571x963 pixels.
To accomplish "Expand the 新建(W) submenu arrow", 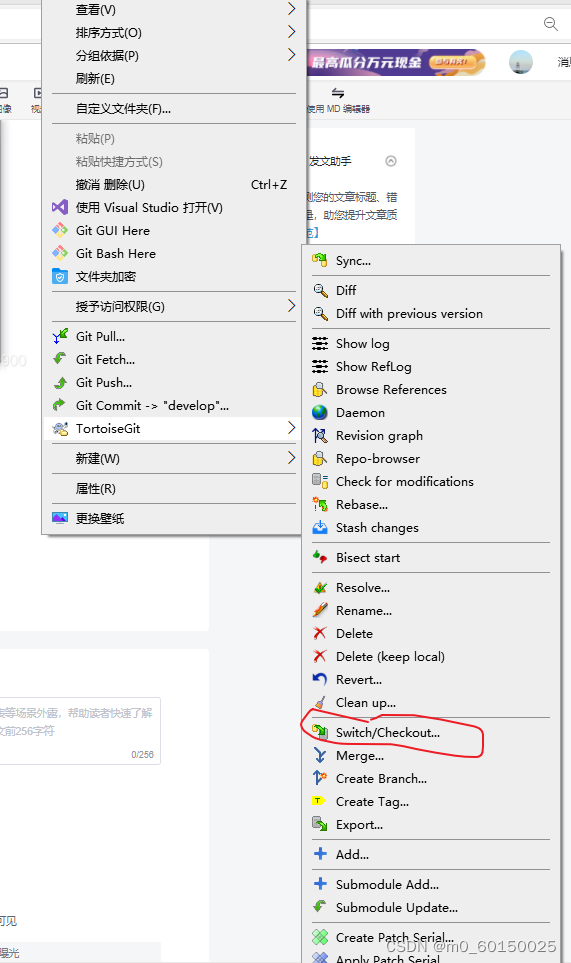I will pyautogui.click(x=292, y=458).
